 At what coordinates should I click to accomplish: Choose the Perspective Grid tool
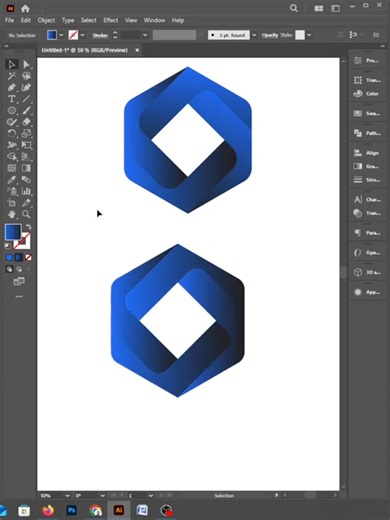pyautogui.click(x=26, y=156)
